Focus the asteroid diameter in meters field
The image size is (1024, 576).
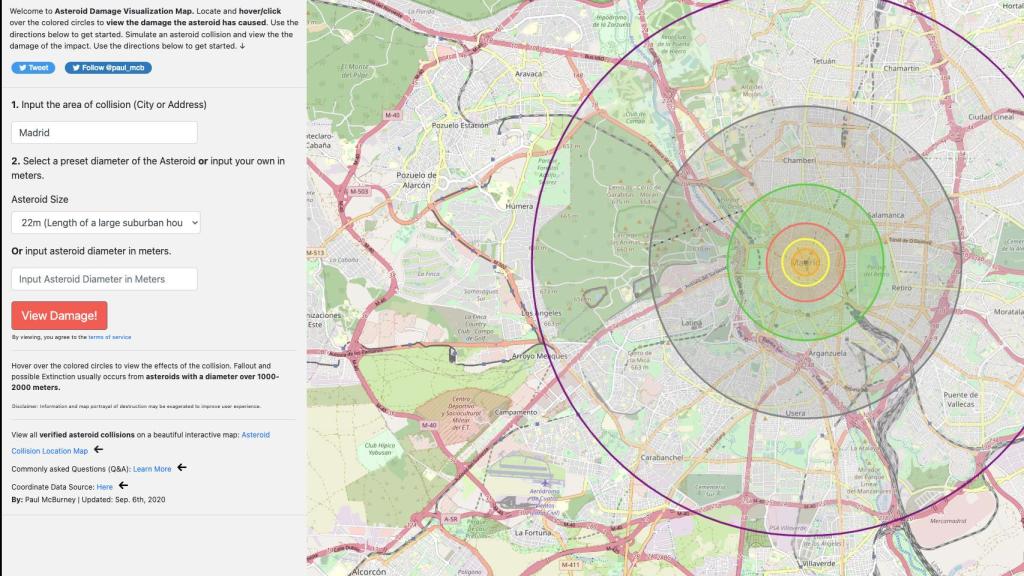104,279
